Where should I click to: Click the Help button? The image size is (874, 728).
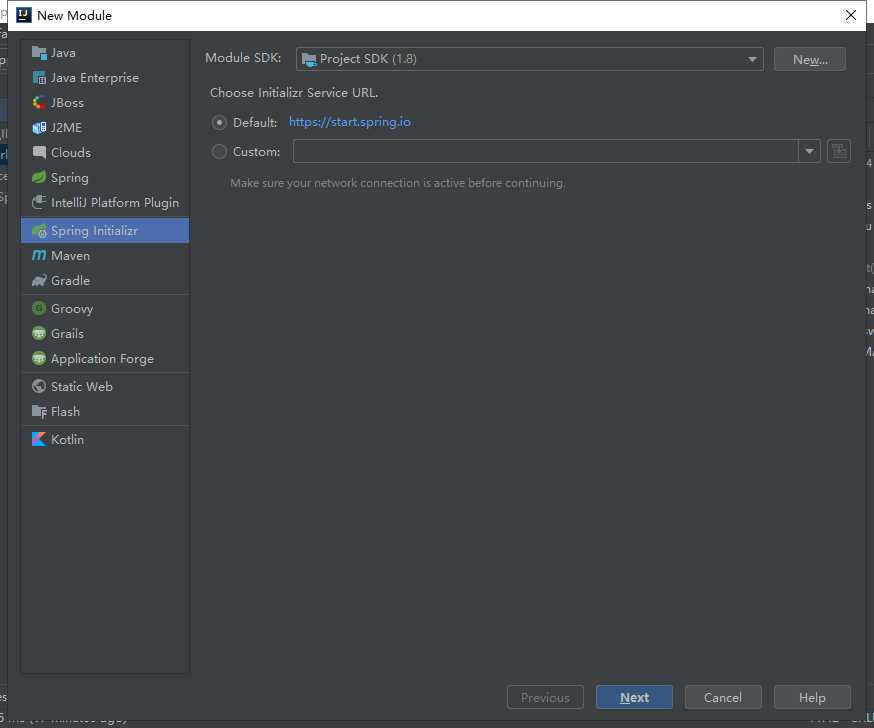[x=812, y=697]
